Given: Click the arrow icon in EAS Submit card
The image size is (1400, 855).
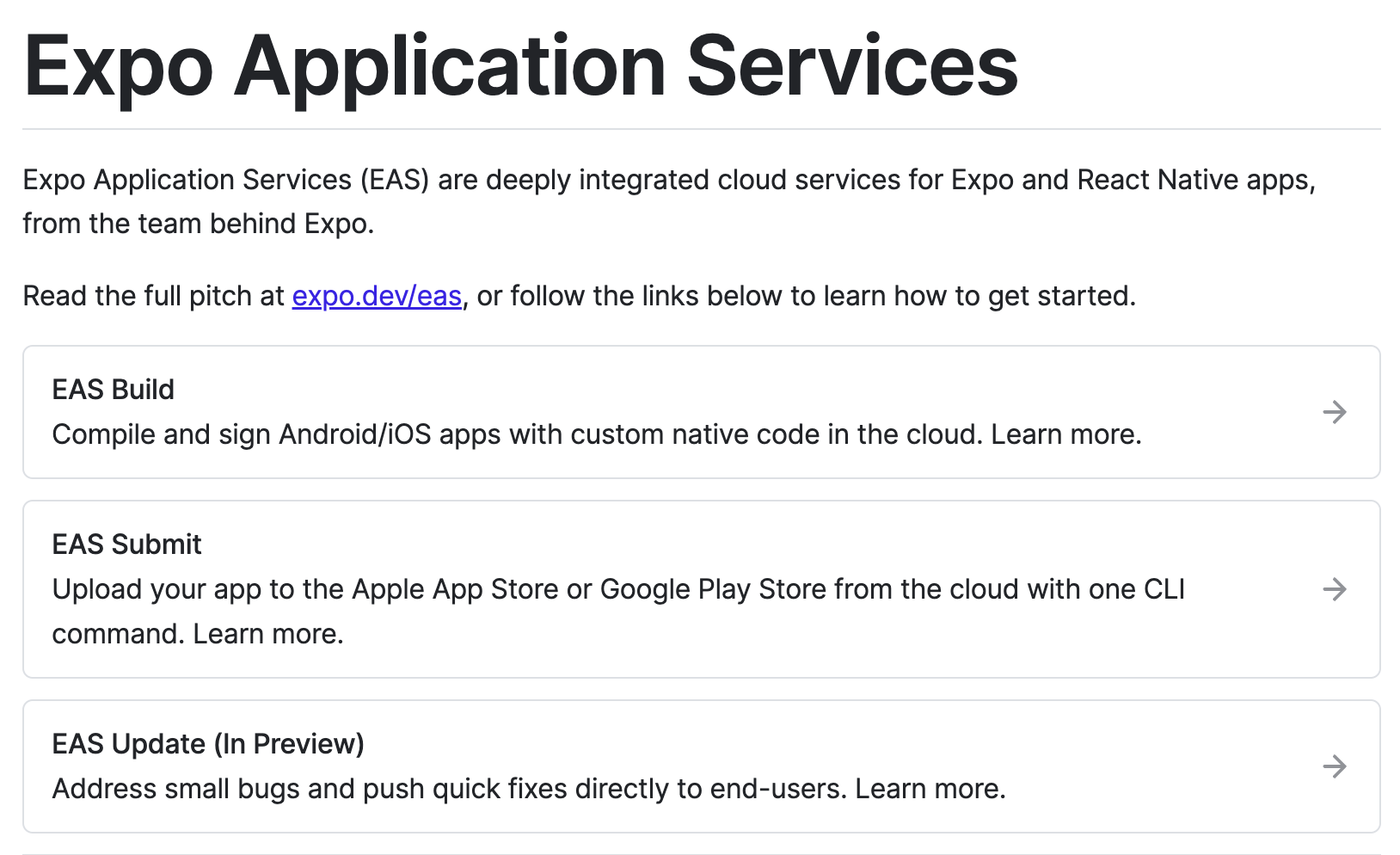Looking at the screenshot, I should tap(1335, 589).
